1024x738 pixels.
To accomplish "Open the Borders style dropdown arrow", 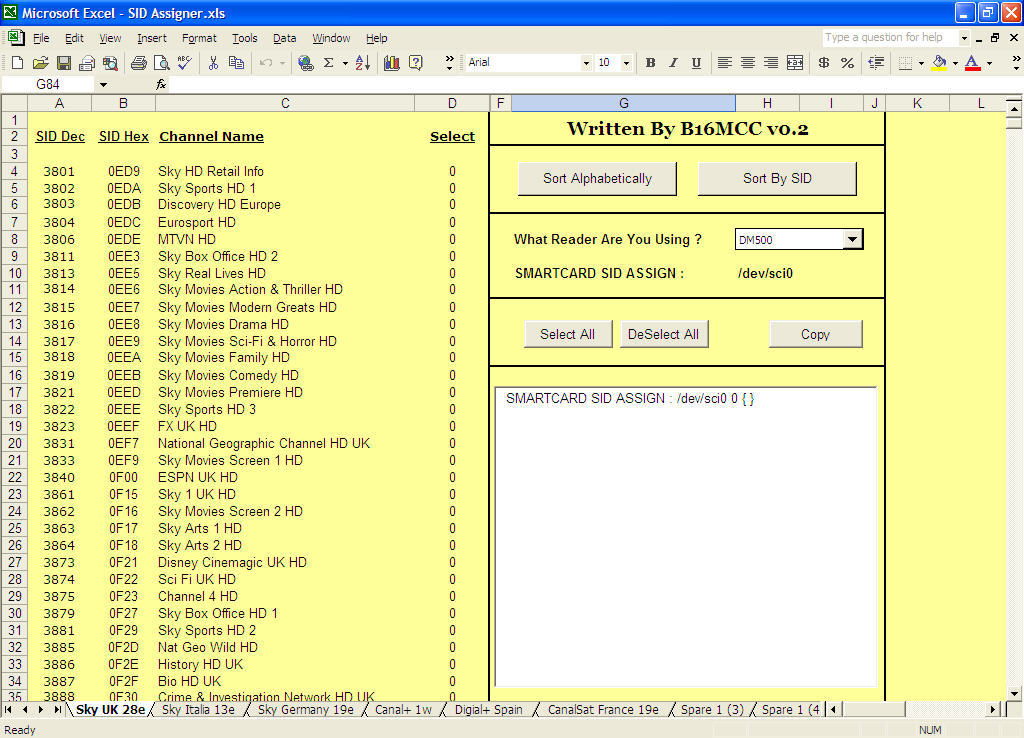I will click(x=921, y=63).
